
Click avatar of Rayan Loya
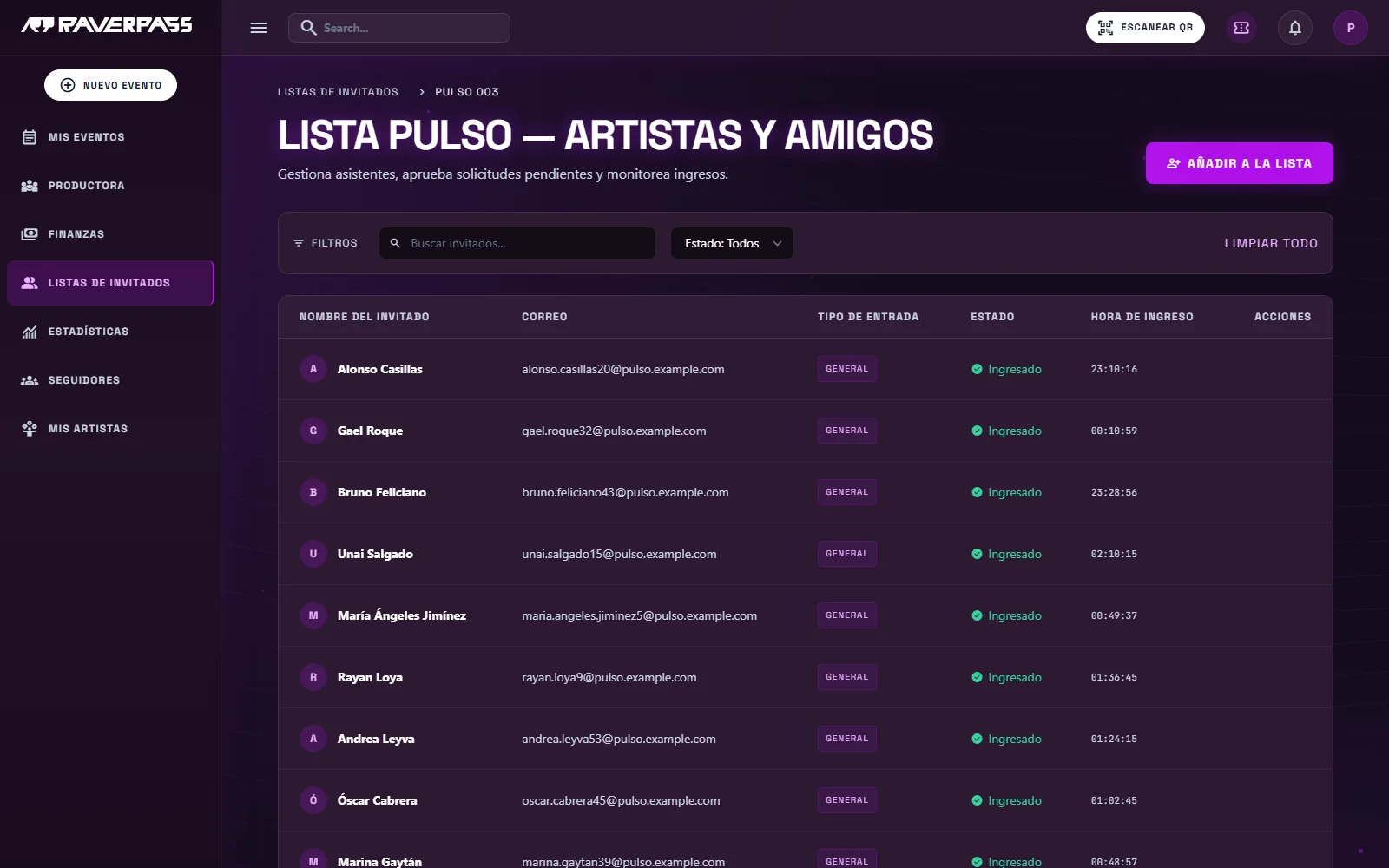(x=313, y=677)
